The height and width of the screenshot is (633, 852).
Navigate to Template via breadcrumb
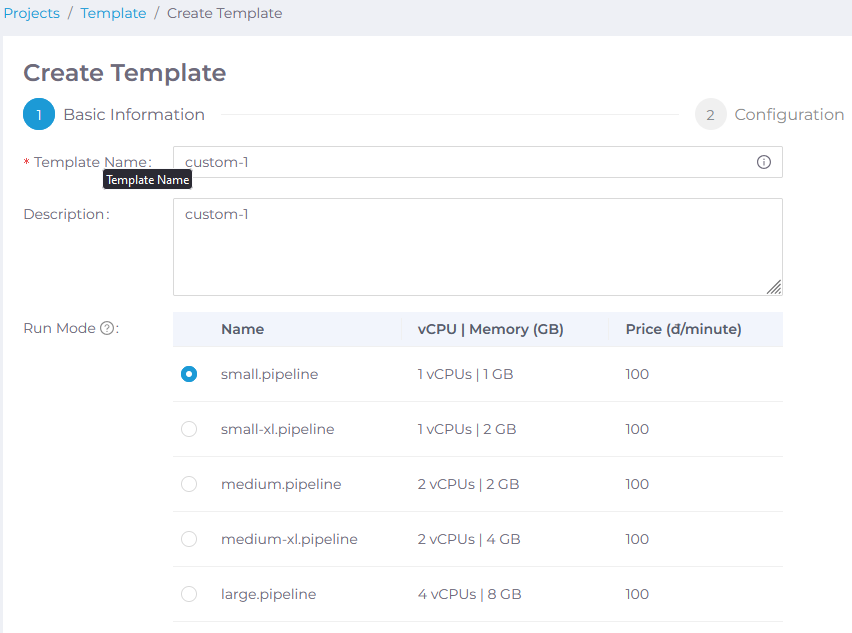(x=113, y=13)
